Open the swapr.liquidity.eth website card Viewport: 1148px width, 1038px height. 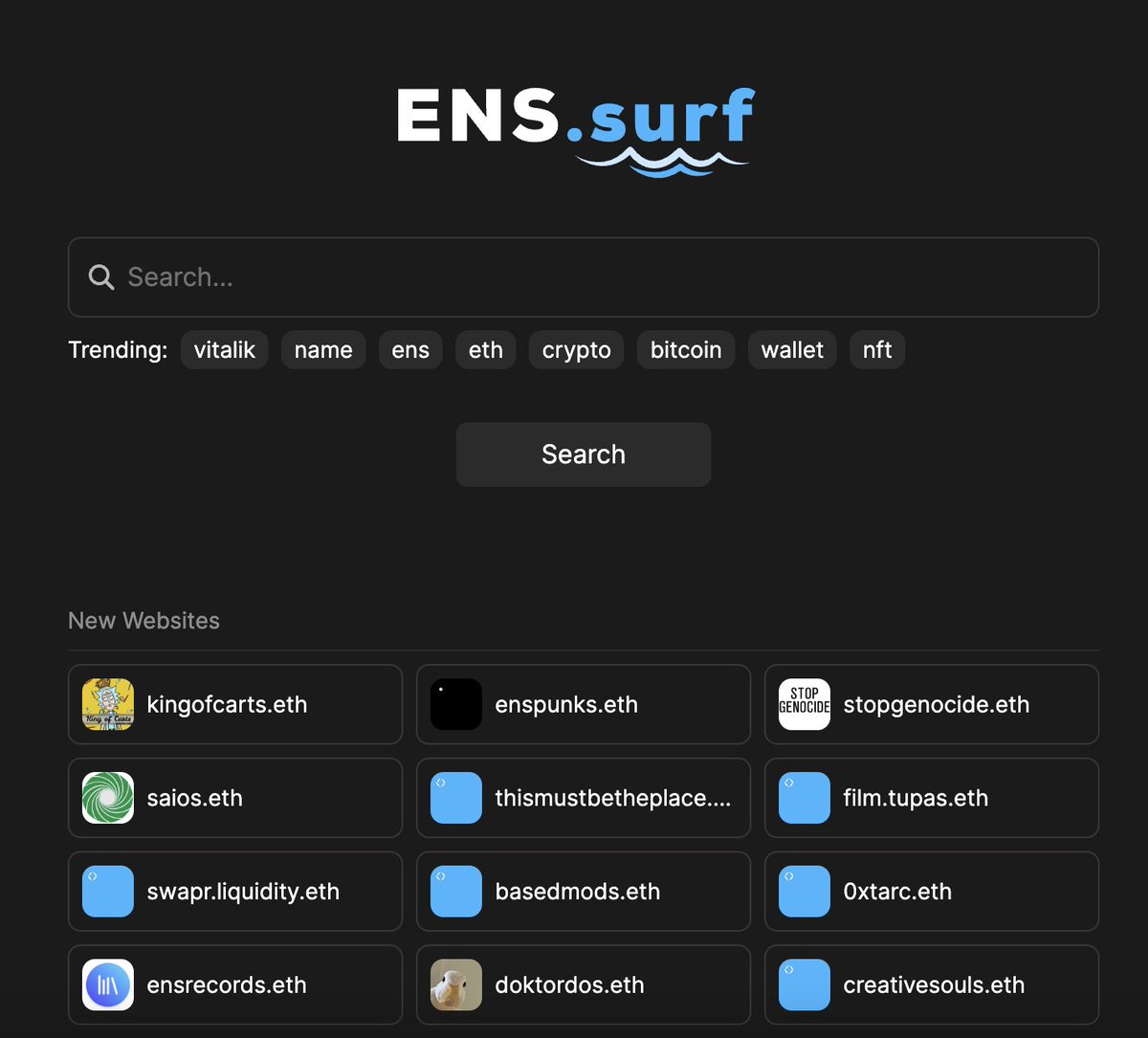pyautogui.click(x=234, y=891)
